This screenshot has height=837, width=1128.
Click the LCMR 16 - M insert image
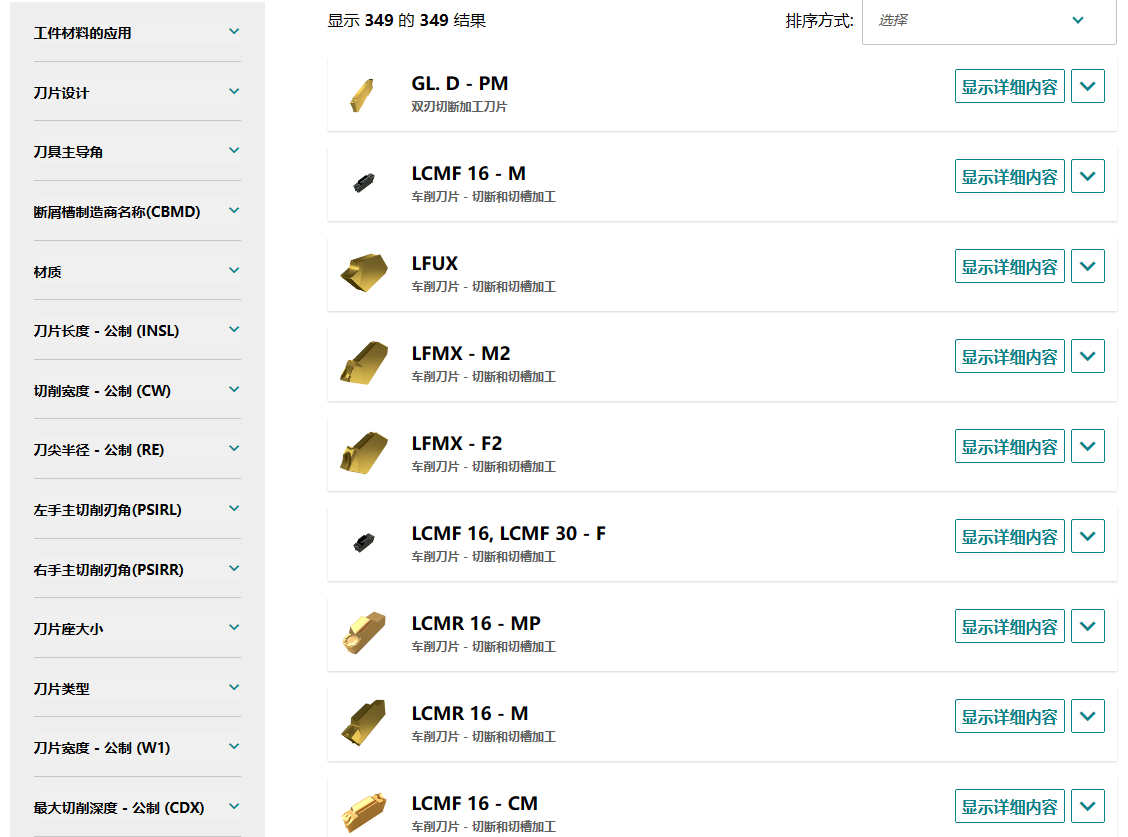coord(362,723)
